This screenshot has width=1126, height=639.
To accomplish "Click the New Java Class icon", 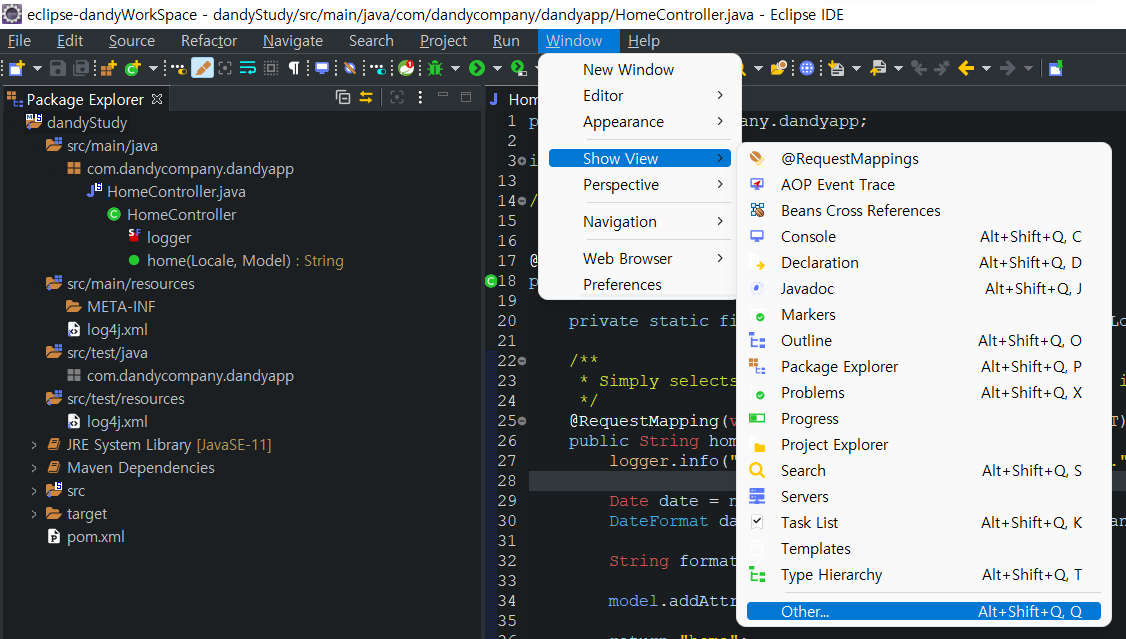I will 132,68.
